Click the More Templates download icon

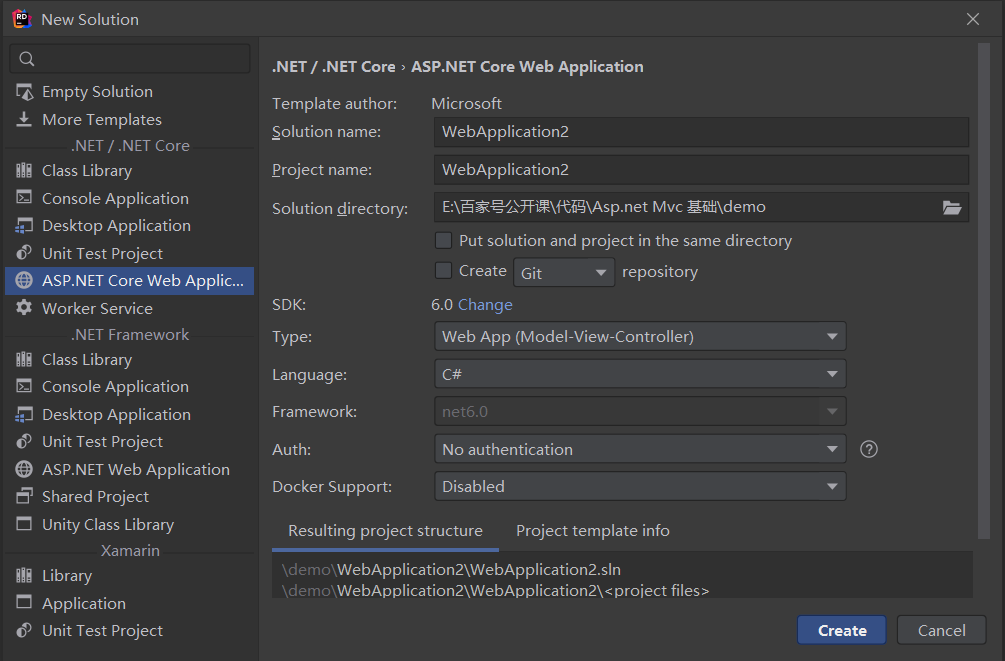tap(24, 119)
